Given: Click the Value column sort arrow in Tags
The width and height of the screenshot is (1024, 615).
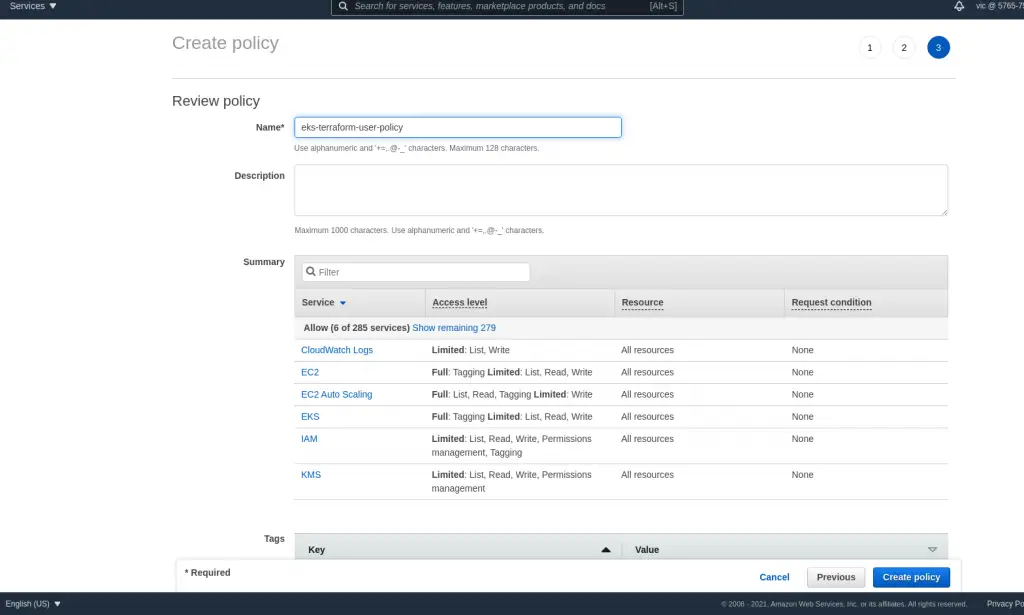Looking at the screenshot, I should tap(932, 550).
